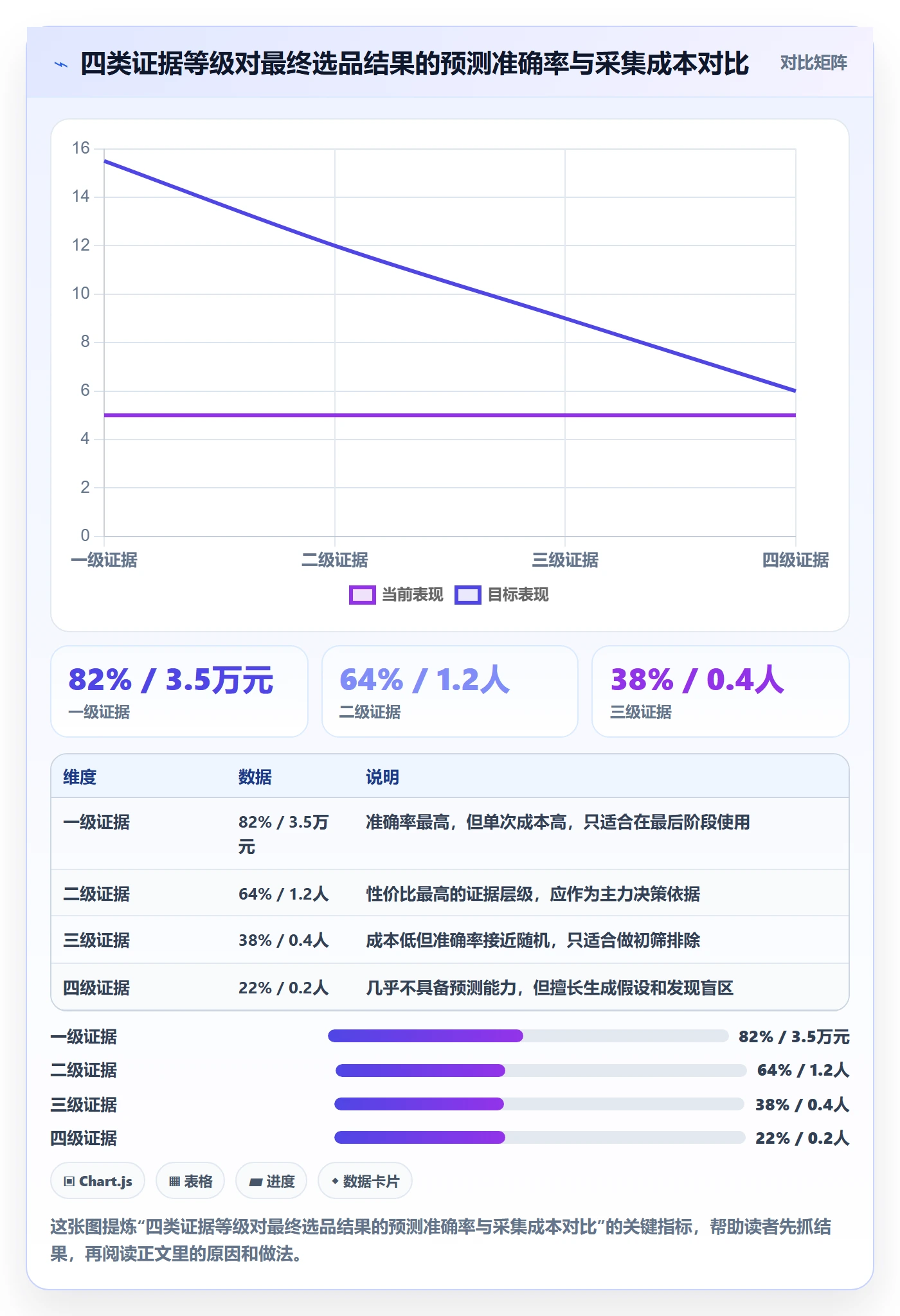
Task: Click the 对比矩阵 label in header
Action: pos(813,63)
